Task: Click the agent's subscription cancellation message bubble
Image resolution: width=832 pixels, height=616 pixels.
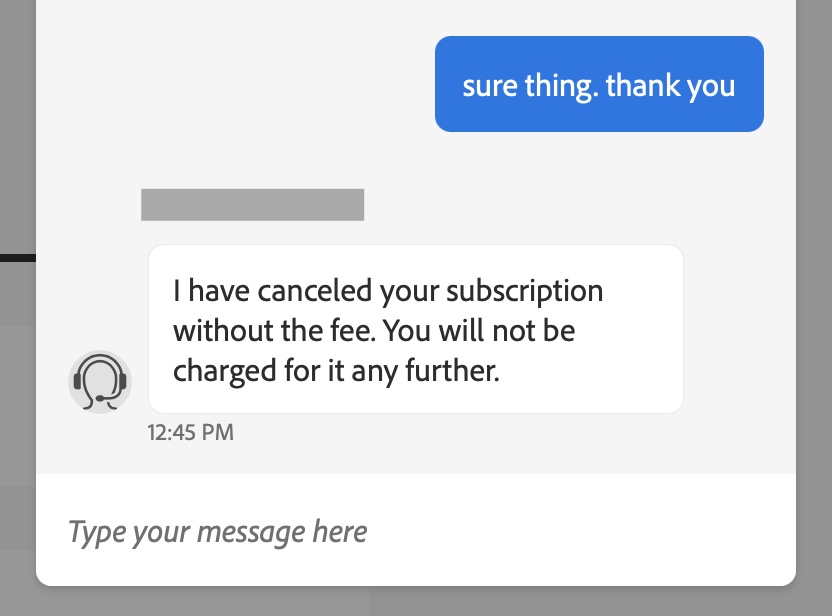Action: 415,329
